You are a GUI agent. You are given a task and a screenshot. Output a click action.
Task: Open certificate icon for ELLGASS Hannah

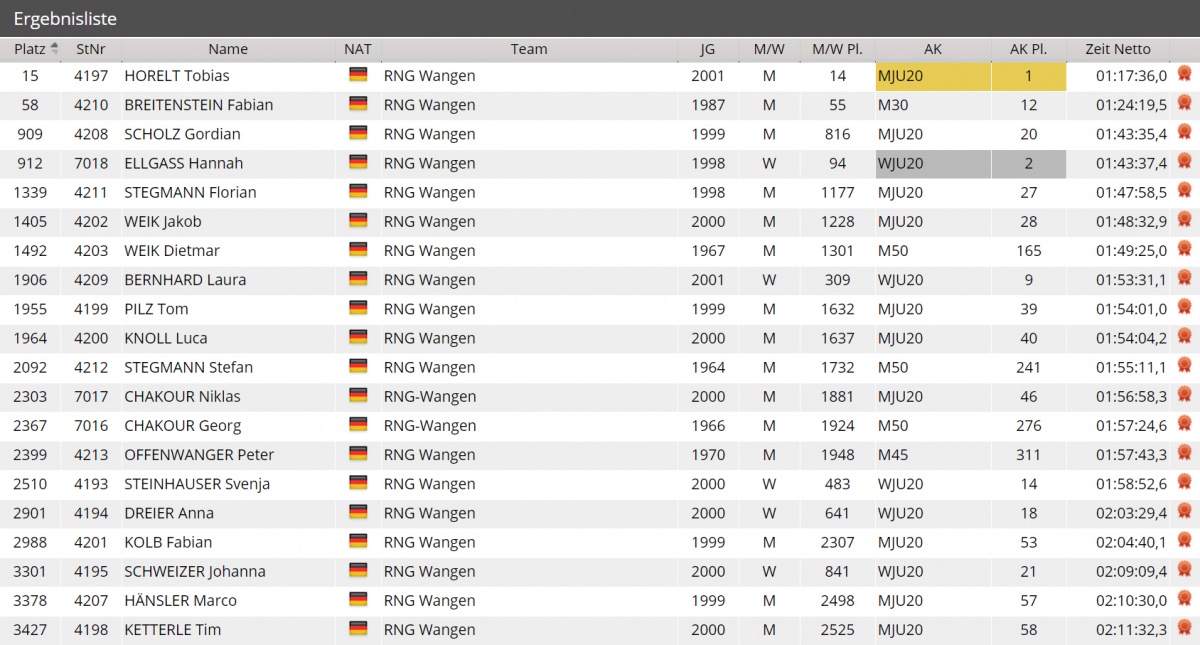pos(1185,161)
